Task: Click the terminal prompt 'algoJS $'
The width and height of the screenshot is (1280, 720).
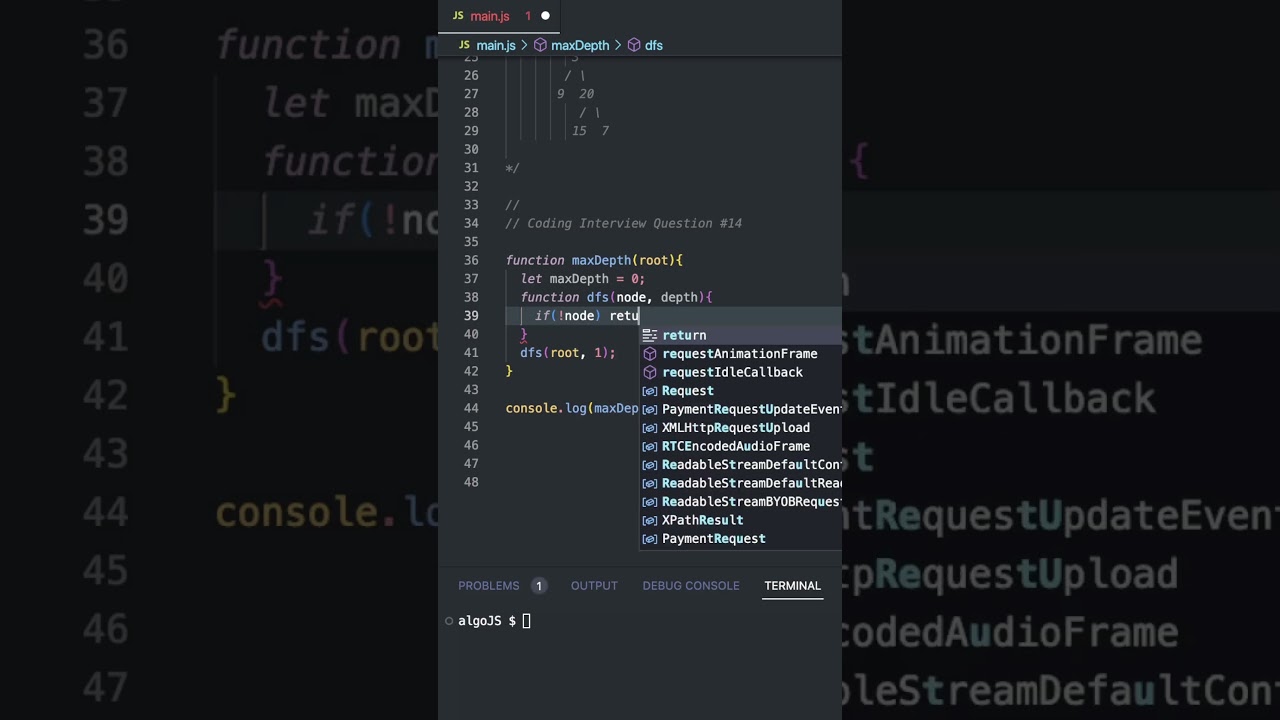Action: pos(487,621)
